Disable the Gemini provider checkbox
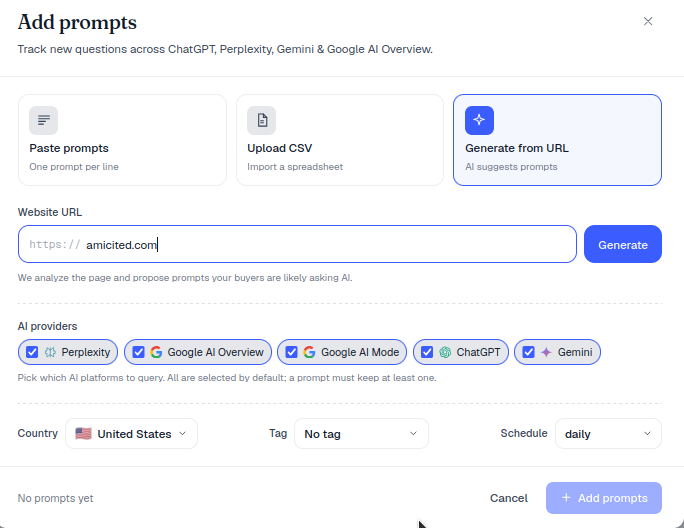The width and height of the screenshot is (684, 528). pyautogui.click(x=528, y=352)
